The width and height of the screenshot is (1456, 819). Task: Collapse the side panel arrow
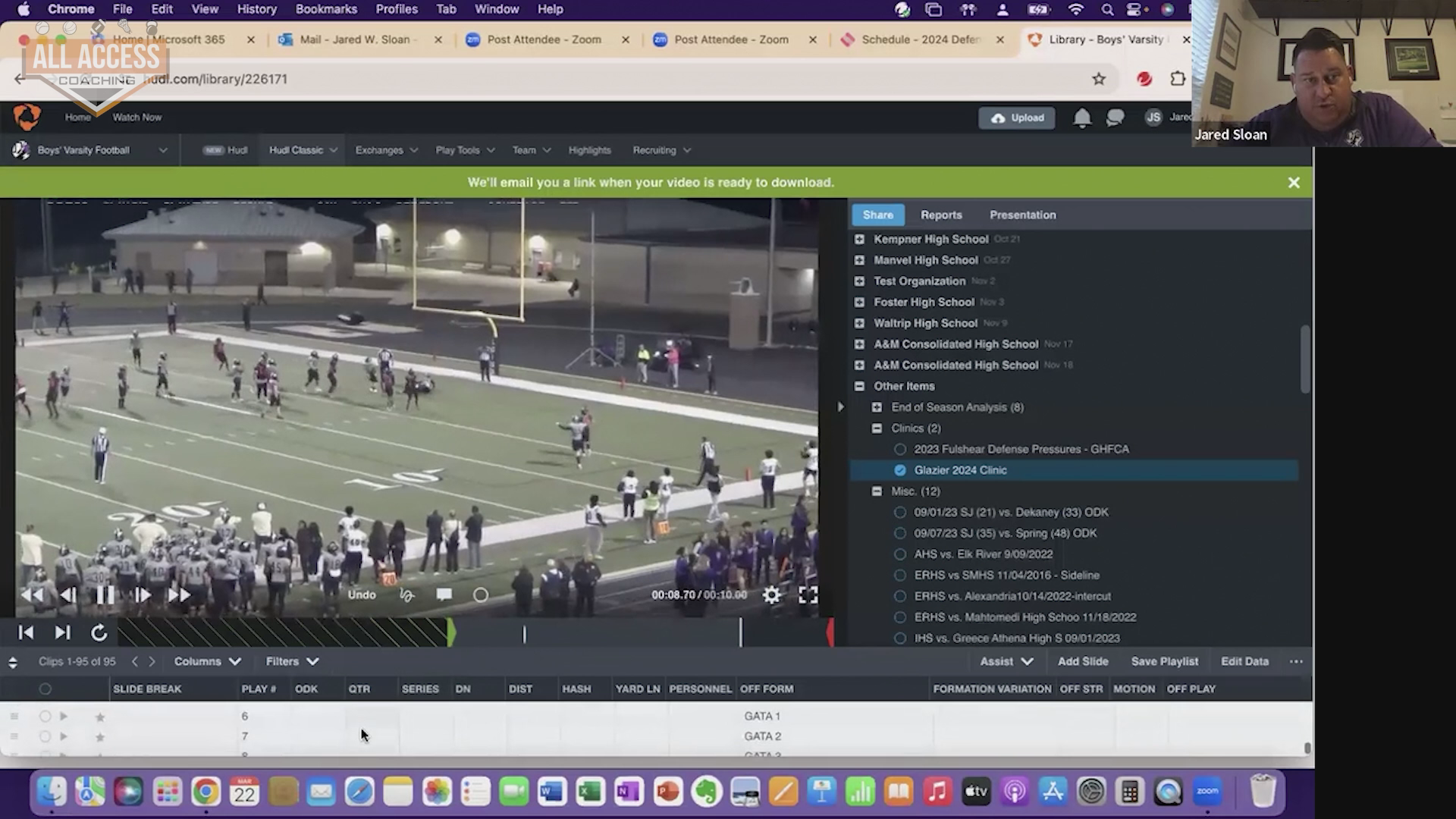click(840, 407)
